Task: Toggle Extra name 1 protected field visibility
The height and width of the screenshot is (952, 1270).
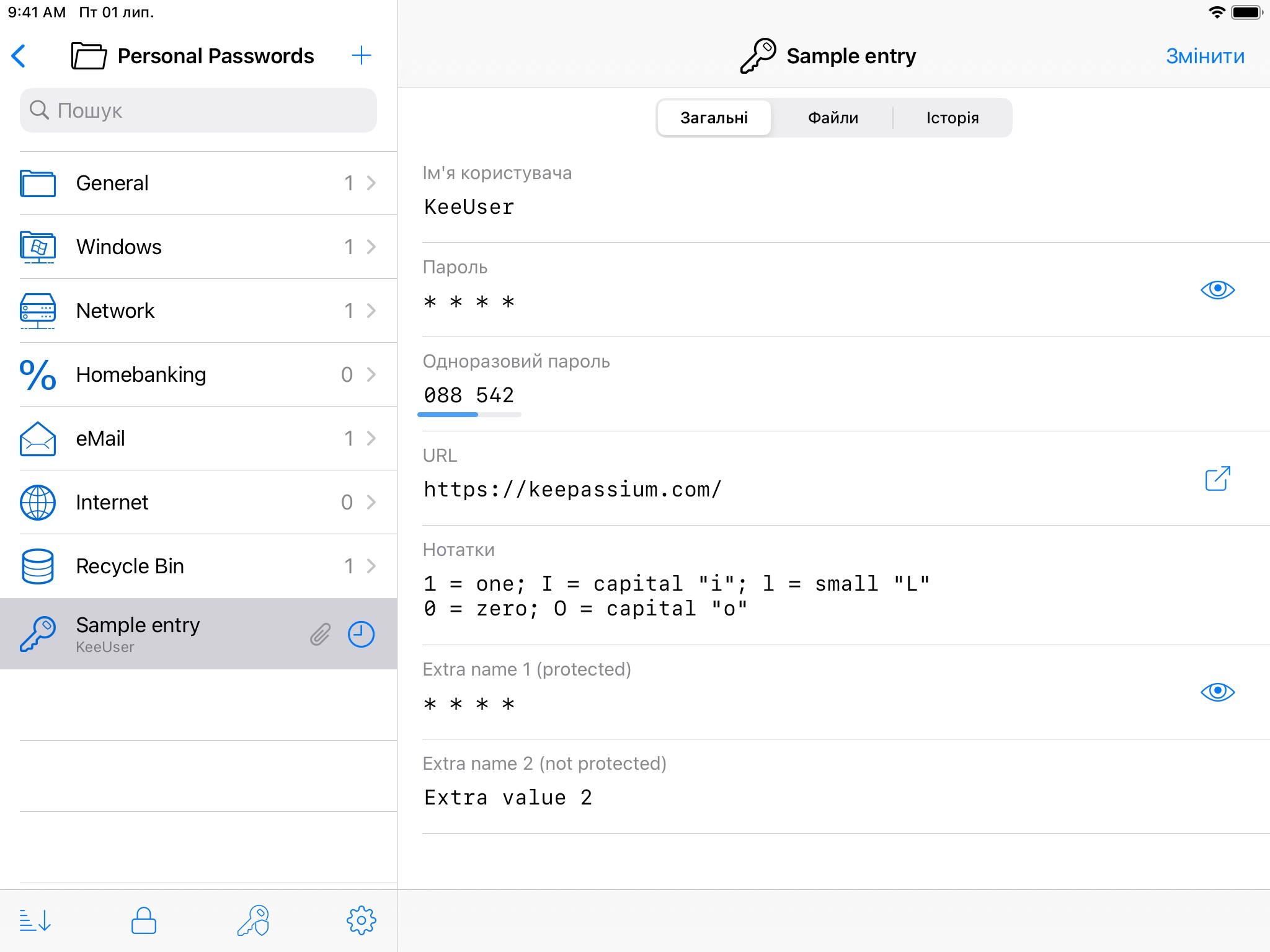Action: pyautogui.click(x=1220, y=692)
